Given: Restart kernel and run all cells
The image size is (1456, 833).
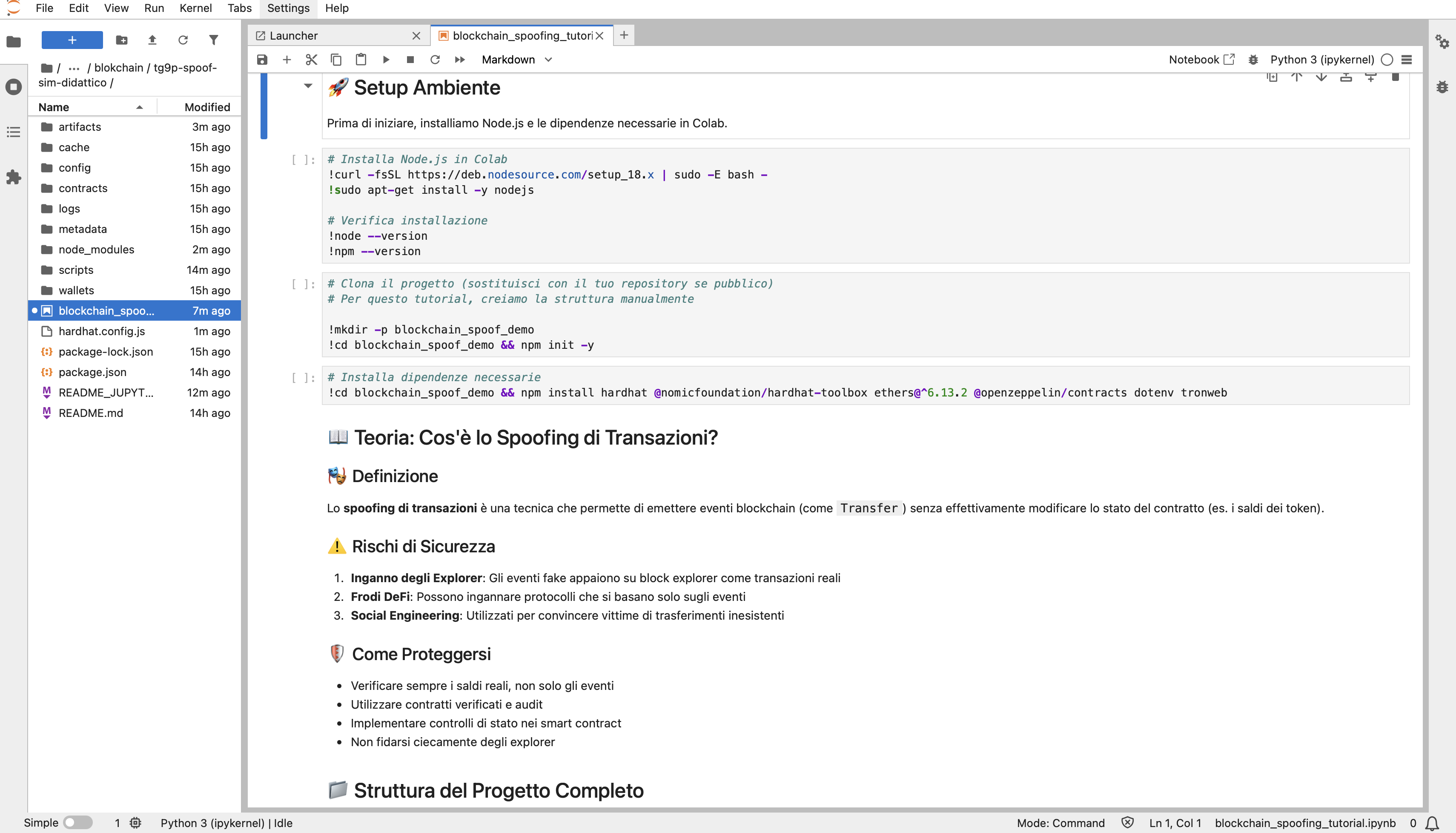Looking at the screenshot, I should coord(460,60).
